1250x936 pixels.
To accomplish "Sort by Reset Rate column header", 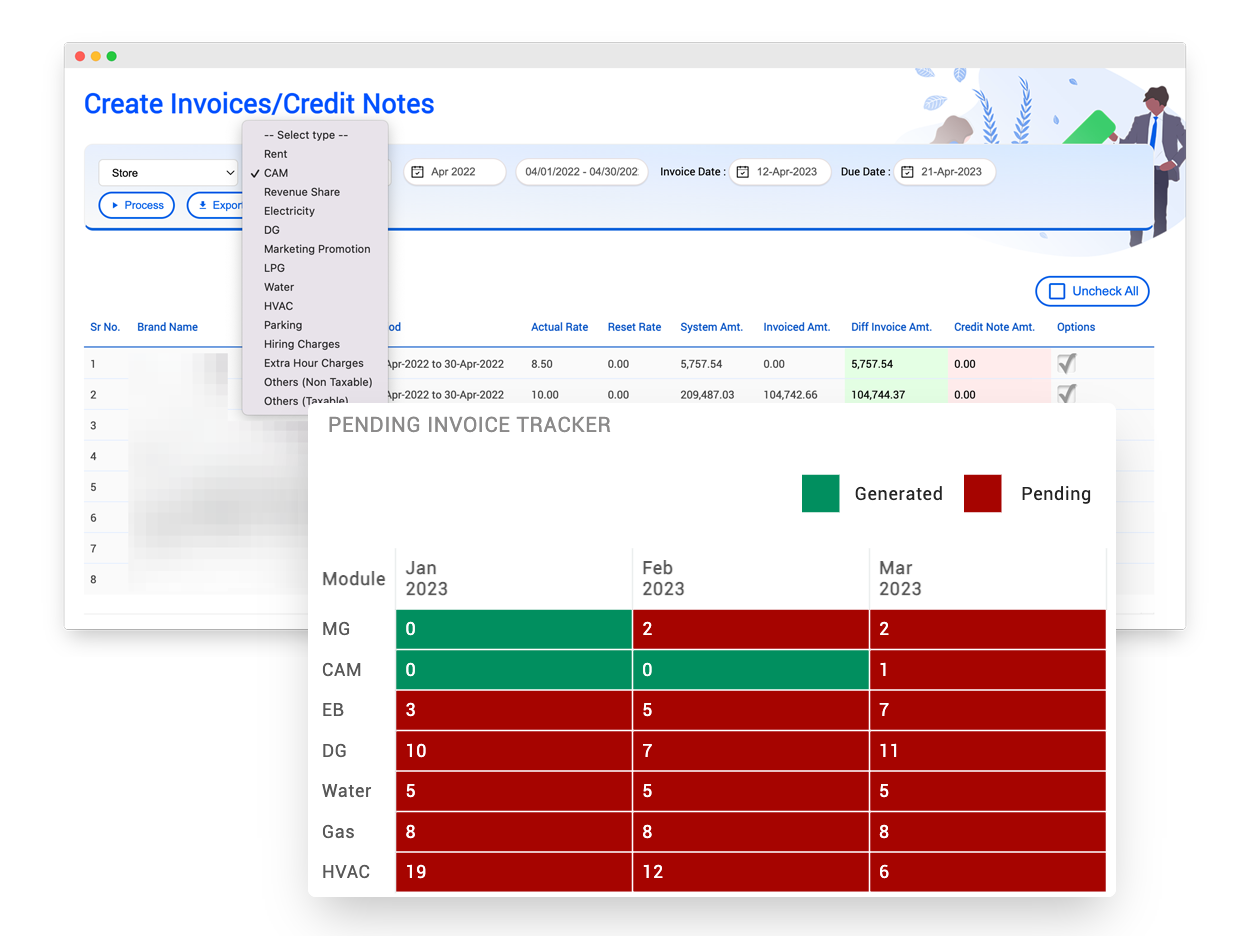I will click(x=634, y=327).
